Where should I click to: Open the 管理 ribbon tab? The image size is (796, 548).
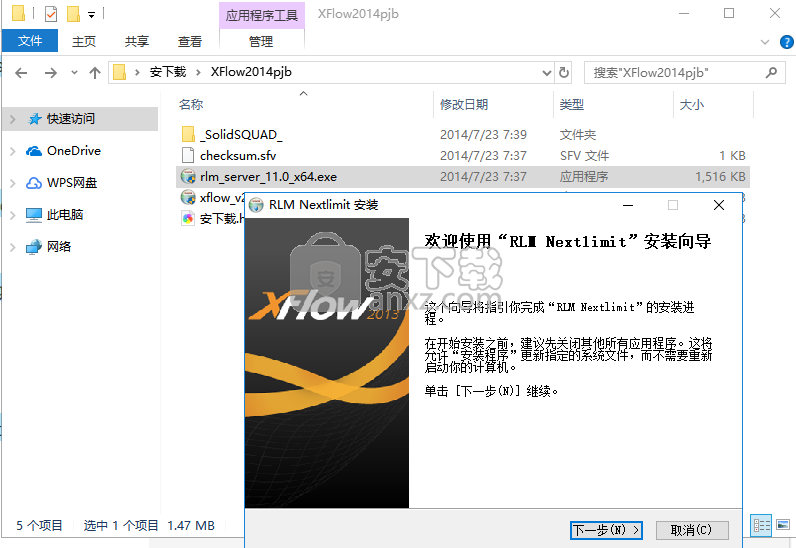pyautogui.click(x=261, y=41)
